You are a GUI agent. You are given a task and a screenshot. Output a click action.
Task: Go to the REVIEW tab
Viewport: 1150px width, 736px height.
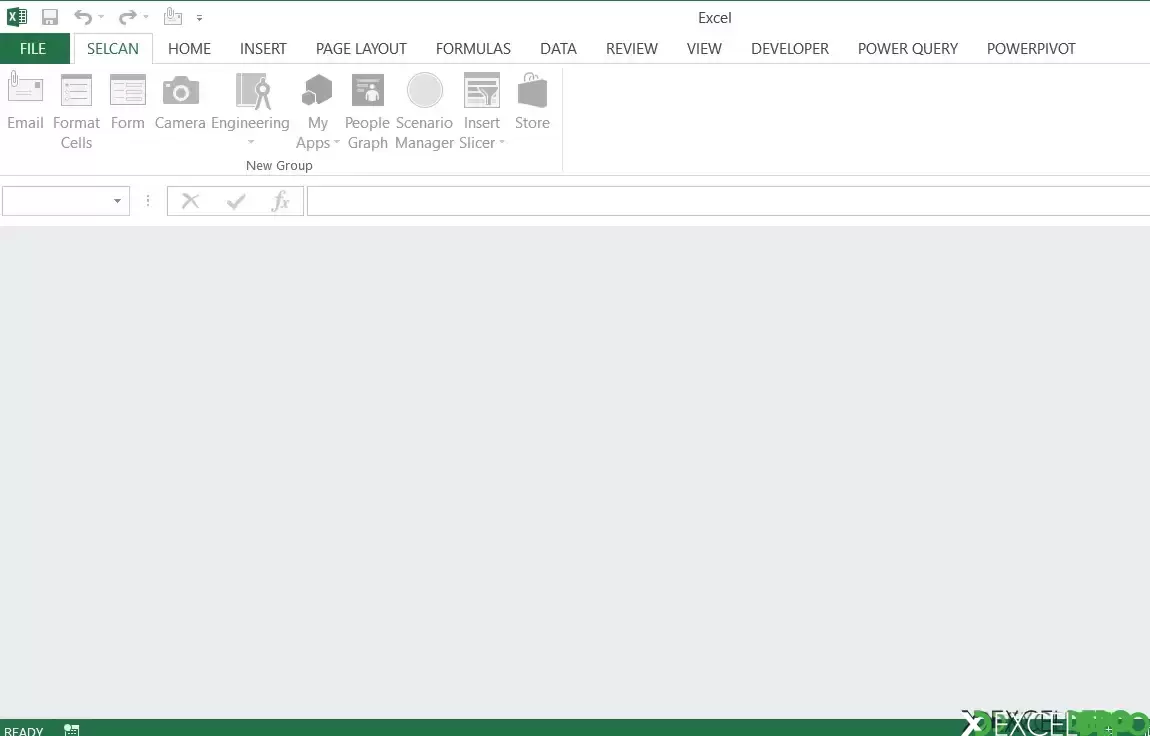[631, 48]
